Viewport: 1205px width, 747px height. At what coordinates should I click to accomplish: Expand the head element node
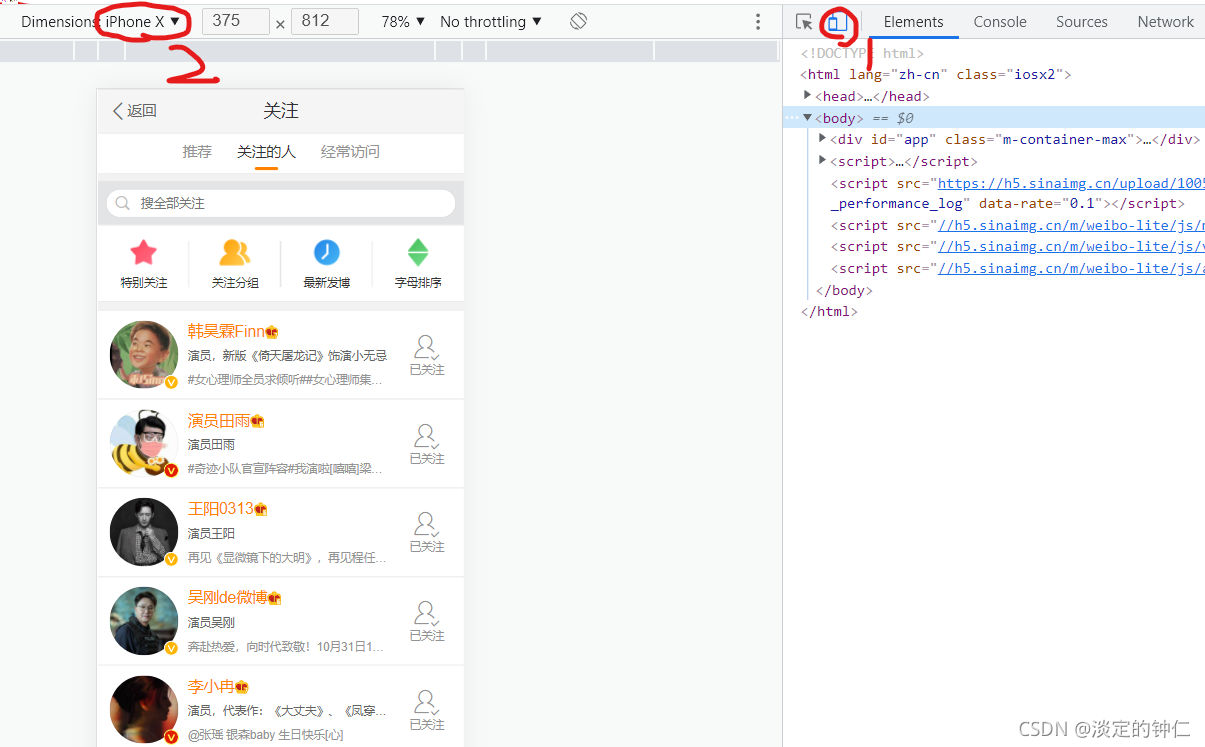(x=808, y=95)
